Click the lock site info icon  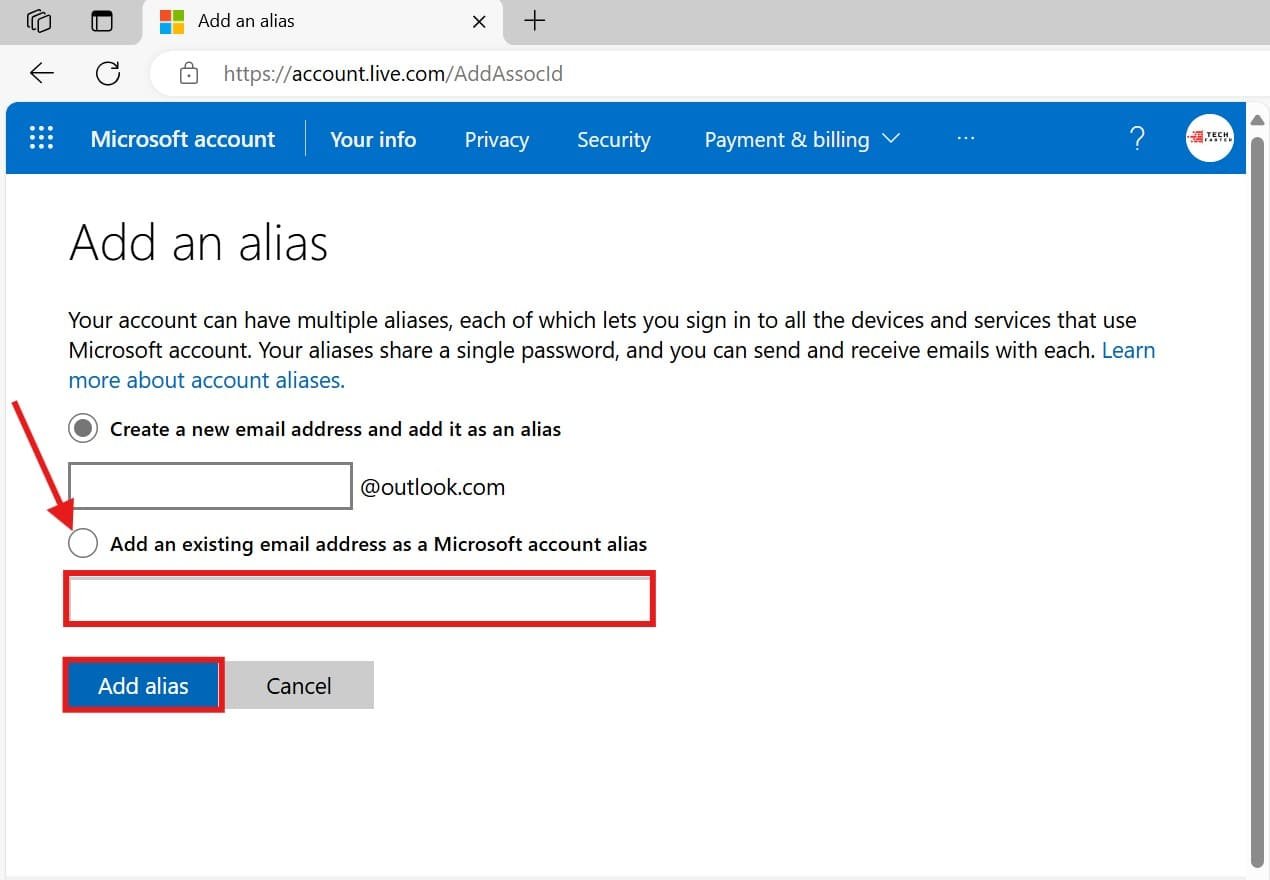point(188,74)
